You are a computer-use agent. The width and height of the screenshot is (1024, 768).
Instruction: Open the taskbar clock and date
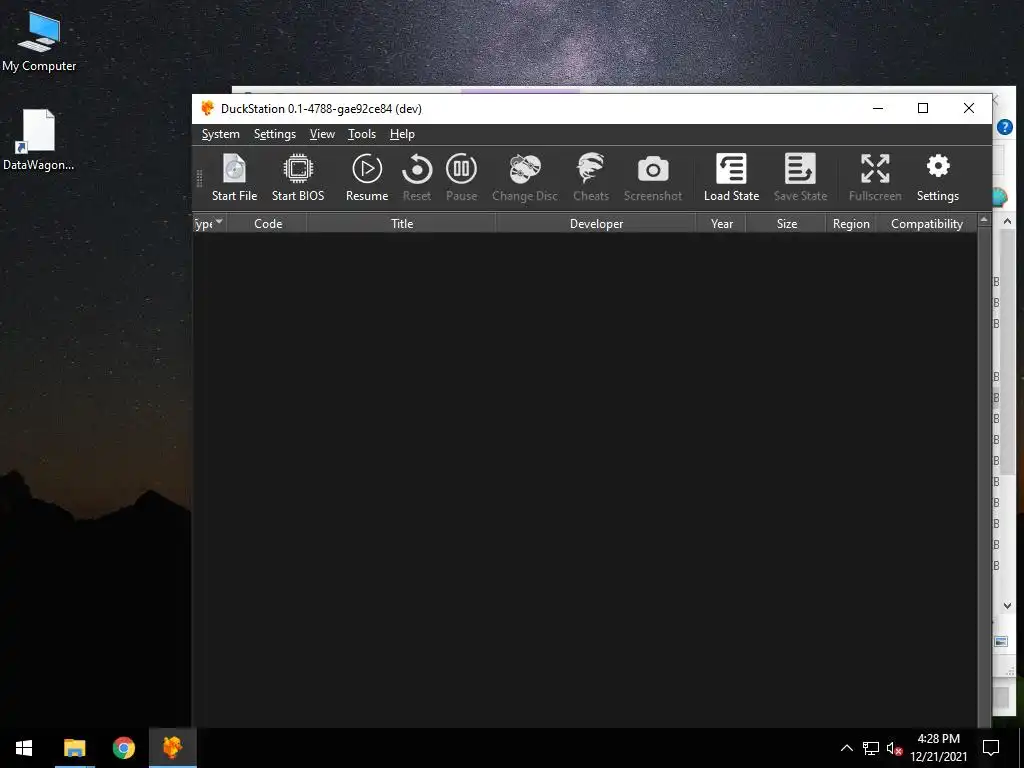[938, 748]
